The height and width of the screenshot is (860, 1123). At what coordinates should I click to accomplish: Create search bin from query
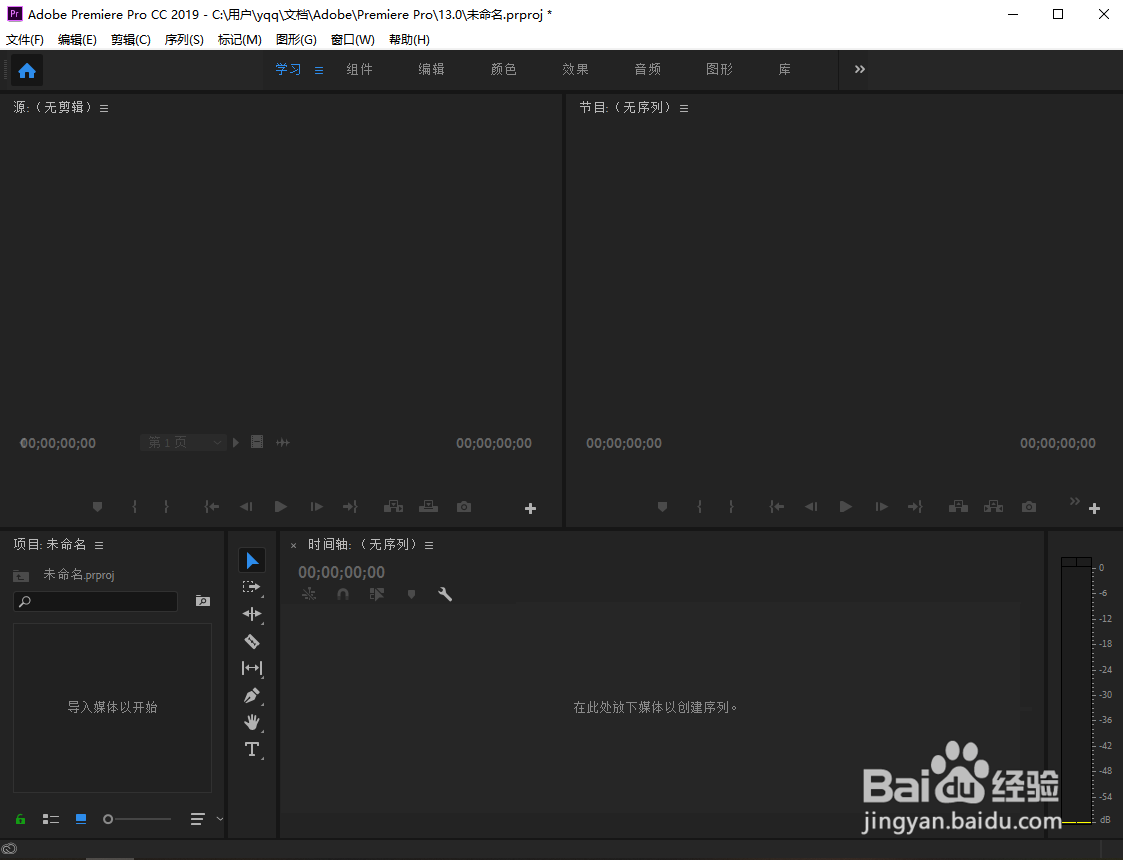(203, 601)
